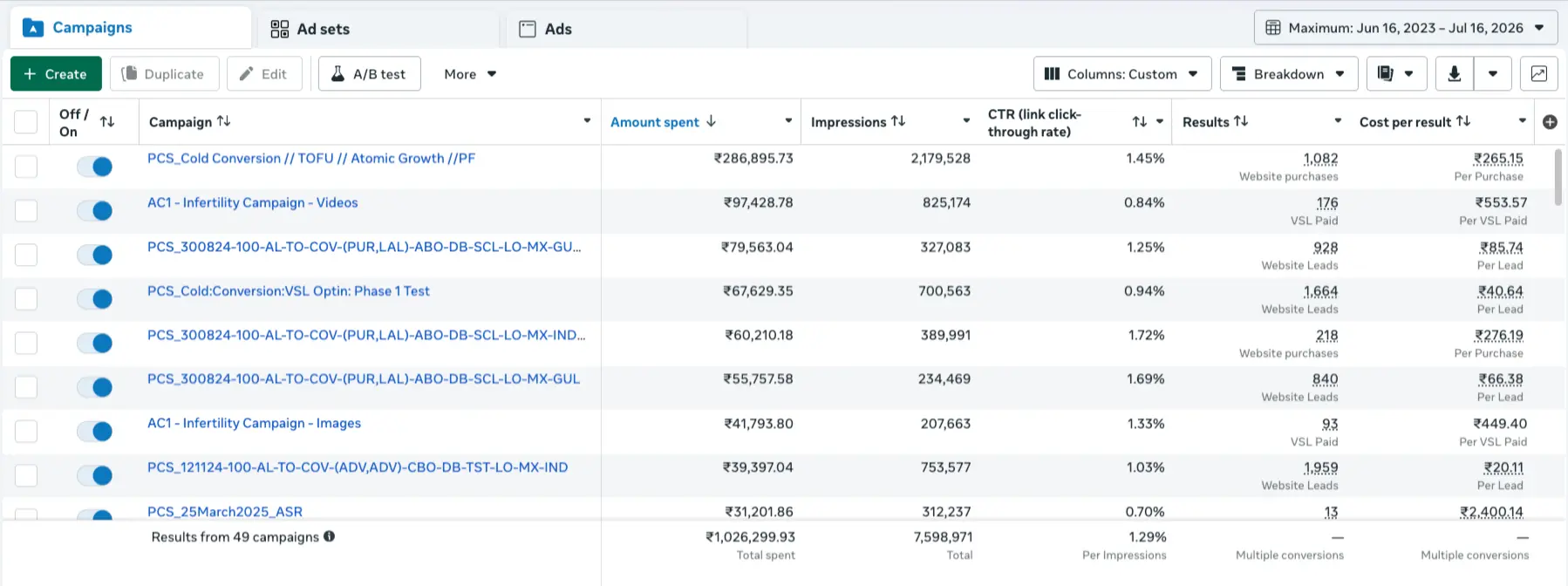
Task: Sort the Impressions column using arrows icon
Action: coord(898,121)
